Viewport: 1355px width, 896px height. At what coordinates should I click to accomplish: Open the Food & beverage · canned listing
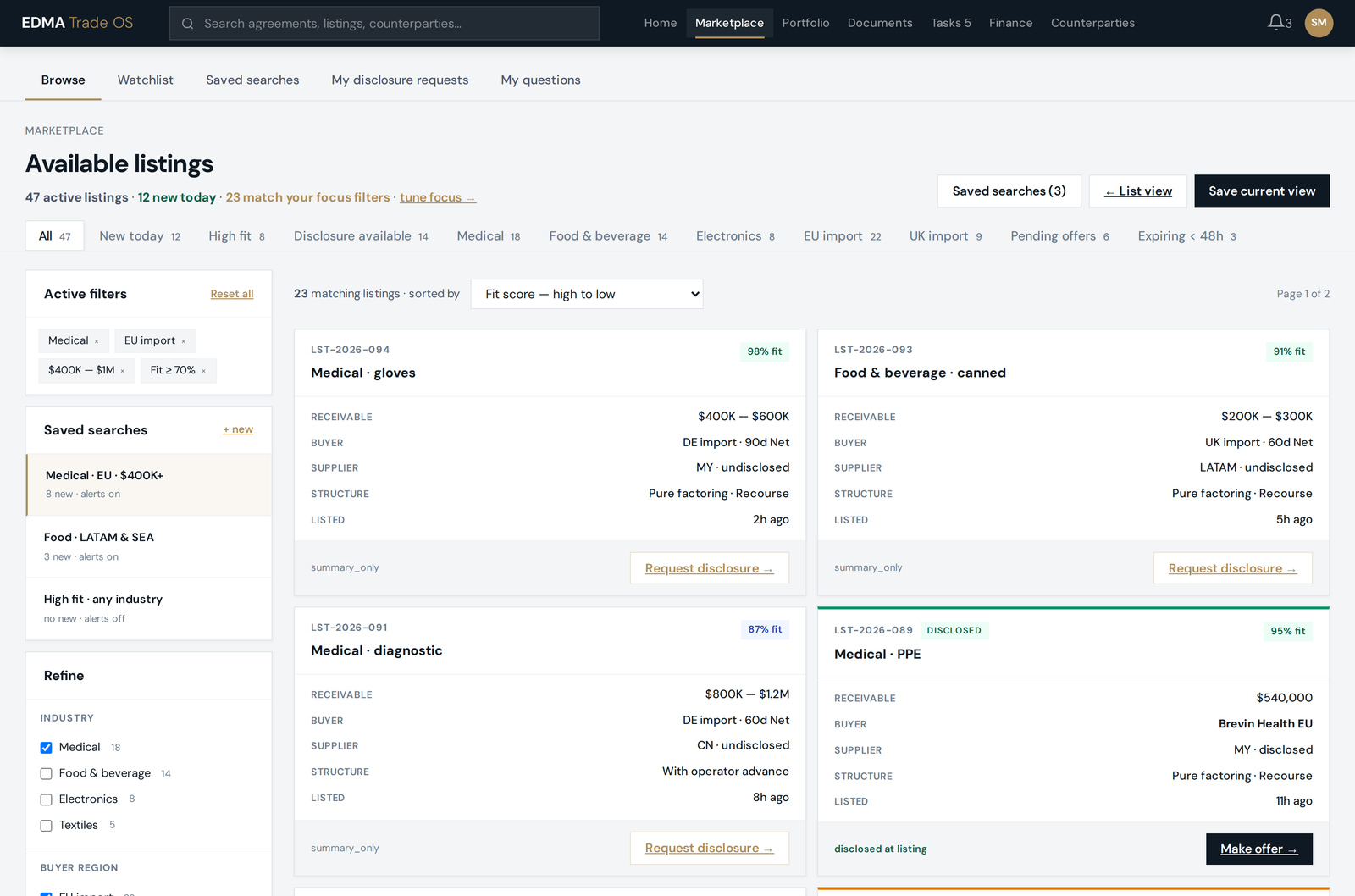coord(920,373)
